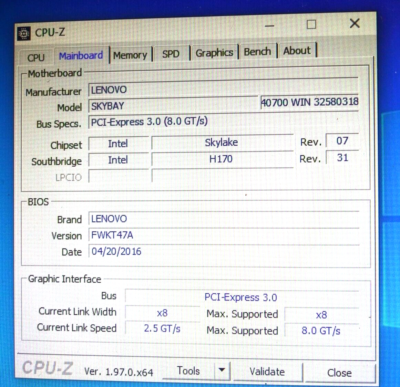400x387 pixels.
Task: Click the Validate button
Action: click(x=267, y=372)
